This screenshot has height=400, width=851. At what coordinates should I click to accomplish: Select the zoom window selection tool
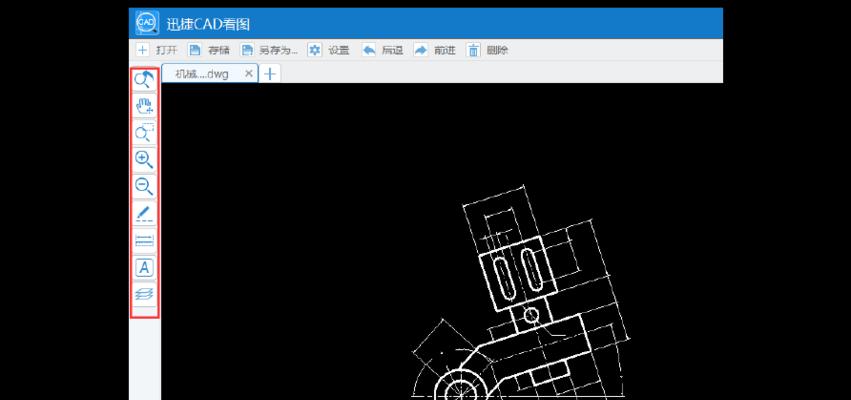(x=144, y=133)
